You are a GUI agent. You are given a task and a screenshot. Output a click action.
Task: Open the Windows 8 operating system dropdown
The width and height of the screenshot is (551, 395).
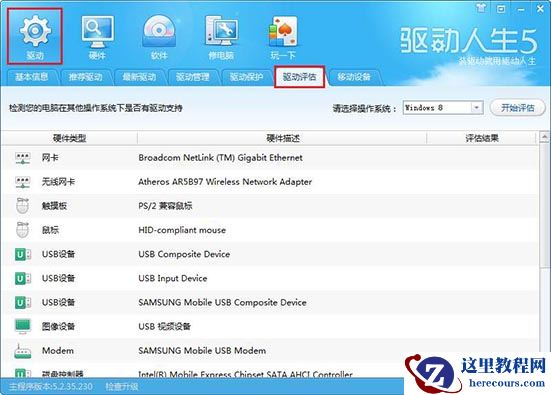(x=443, y=108)
